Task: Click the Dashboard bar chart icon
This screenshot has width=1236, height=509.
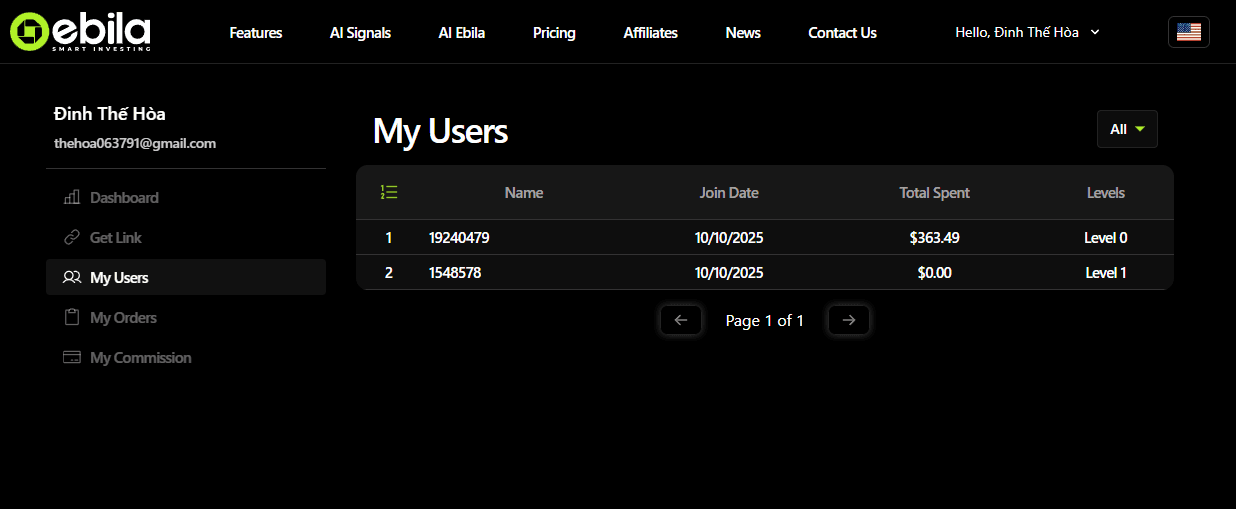Action: click(71, 197)
